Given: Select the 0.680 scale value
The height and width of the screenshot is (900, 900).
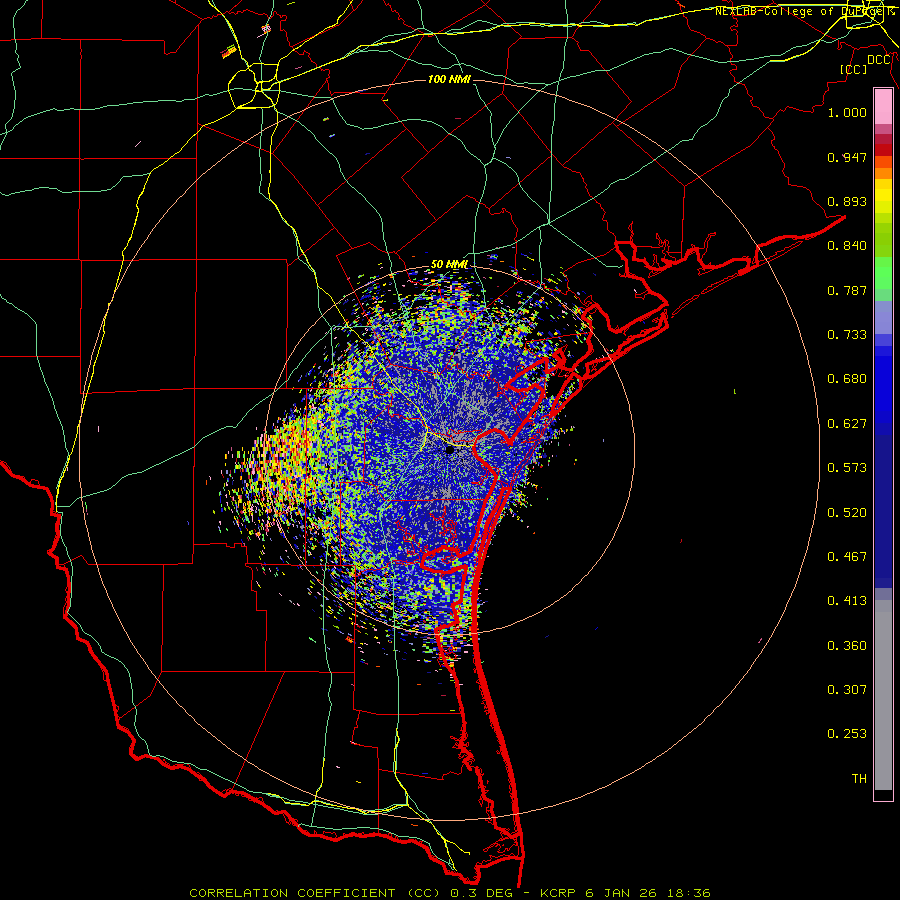Looking at the screenshot, I should 847,379.
